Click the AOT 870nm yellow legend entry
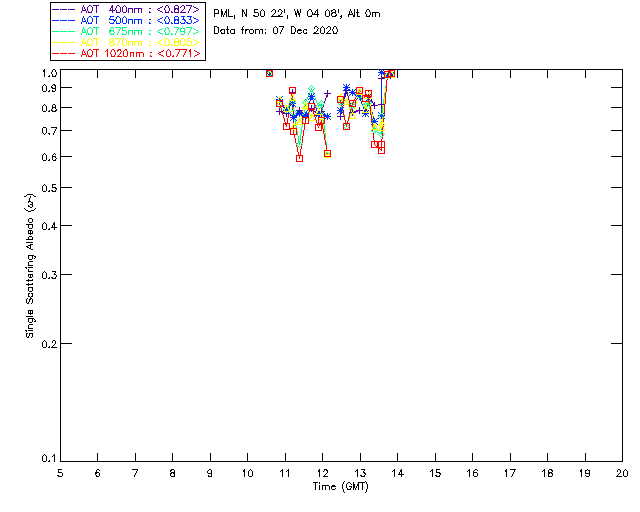 (x=126, y=42)
